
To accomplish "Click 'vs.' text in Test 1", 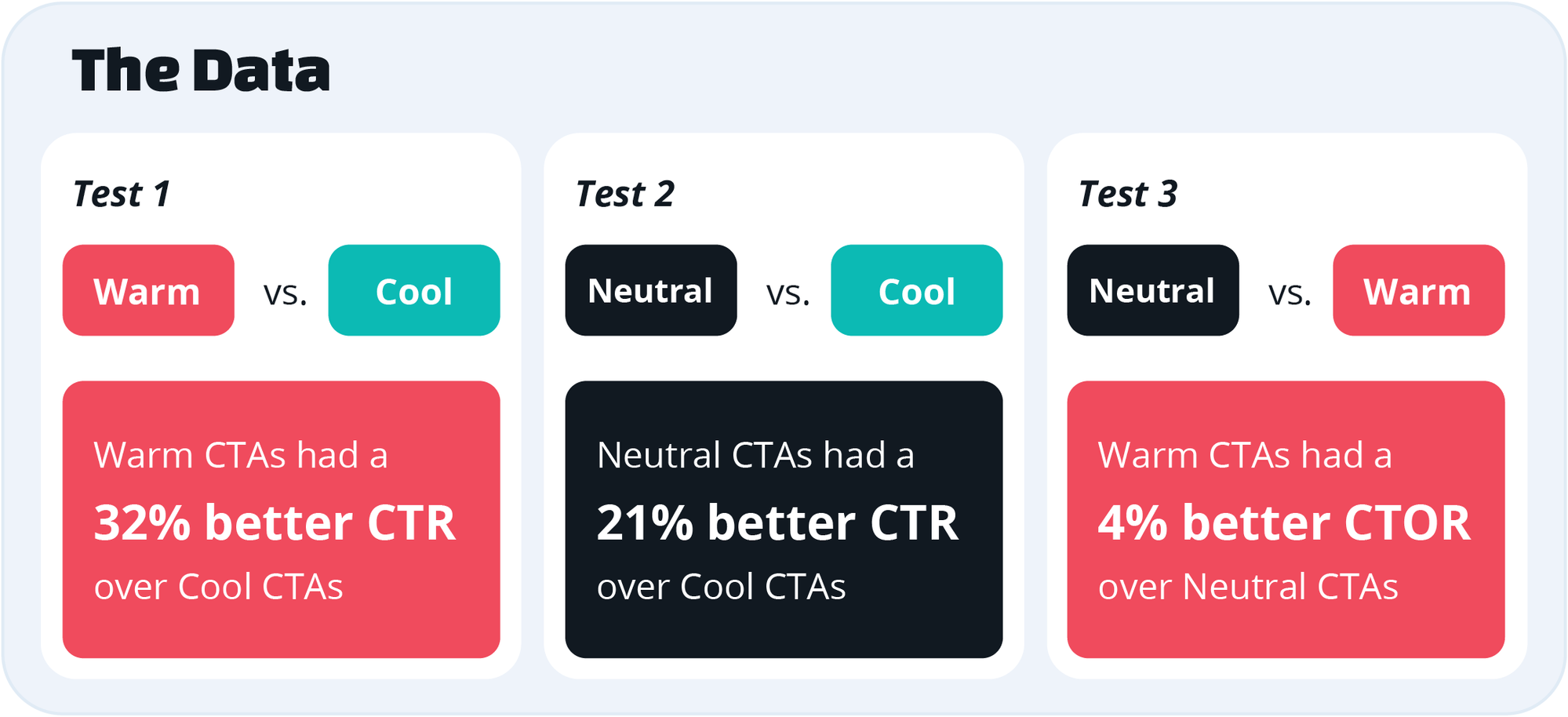I will (286, 293).
